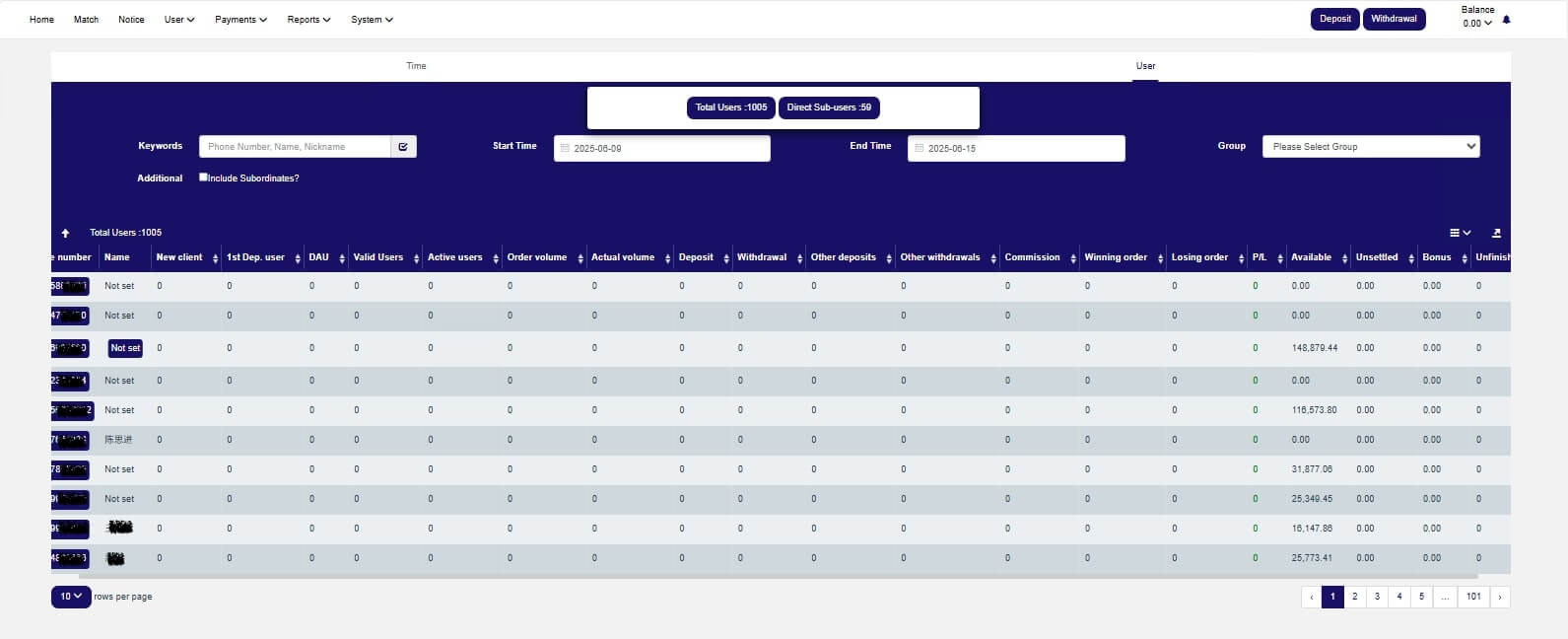Click the Deposit button

pos(1334,19)
